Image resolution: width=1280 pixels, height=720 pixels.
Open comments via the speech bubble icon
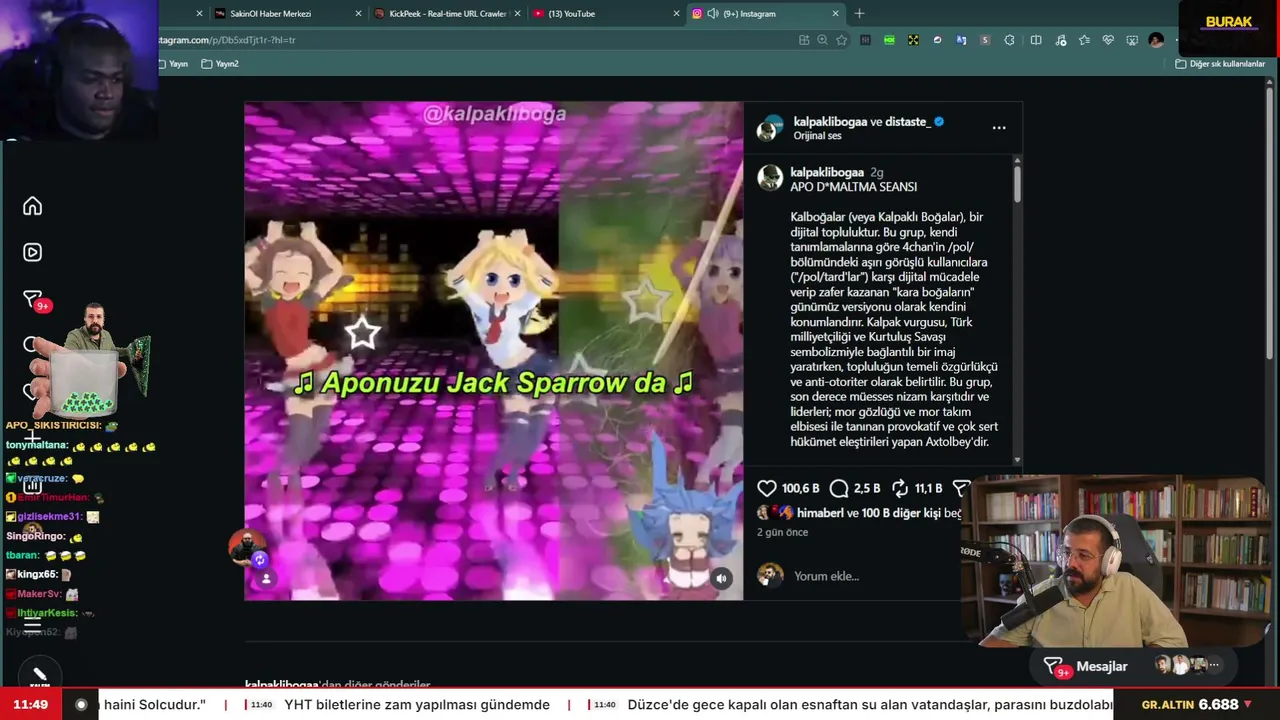[x=839, y=488]
